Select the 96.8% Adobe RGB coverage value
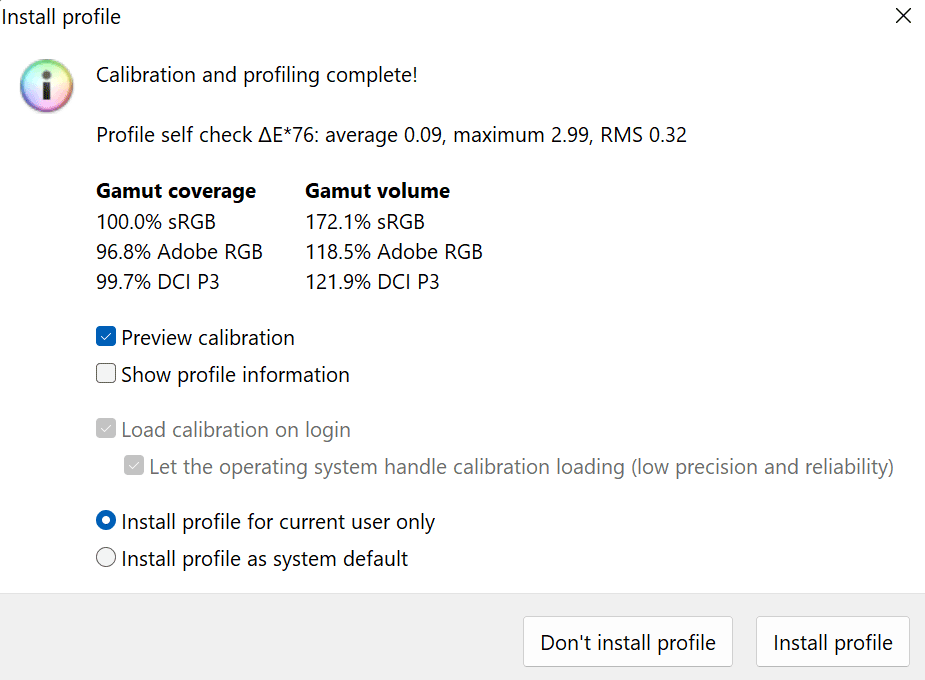The width and height of the screenshot is (925, 680). (x=179, y=252)
